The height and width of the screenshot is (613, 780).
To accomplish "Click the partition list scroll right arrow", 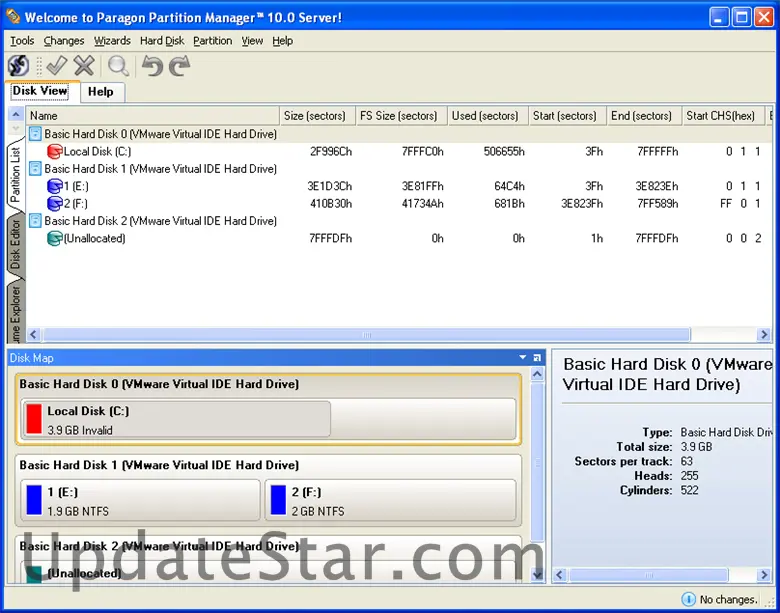I will [x=764, y=335].
